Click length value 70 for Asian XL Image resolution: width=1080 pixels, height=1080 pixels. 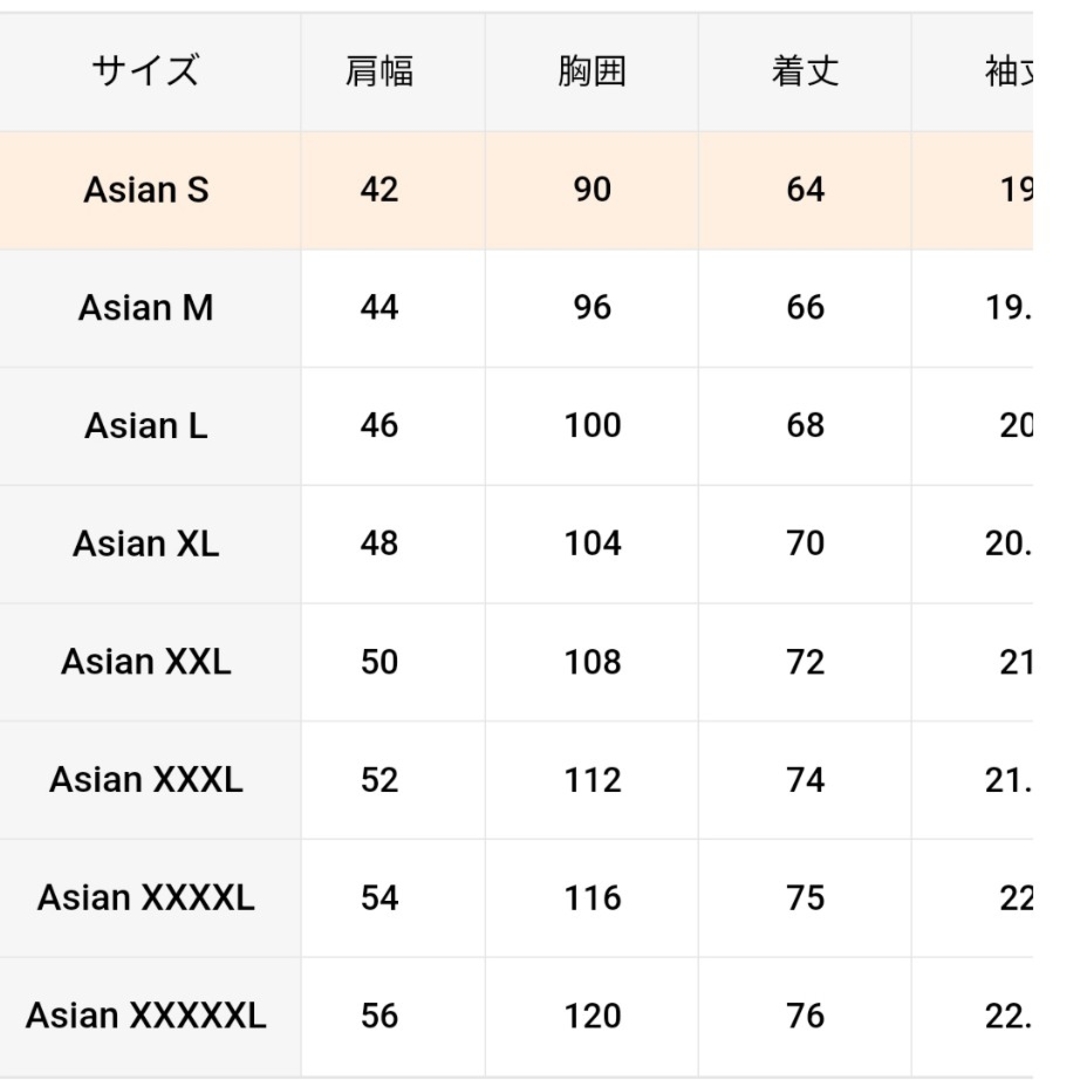(805, 544)
